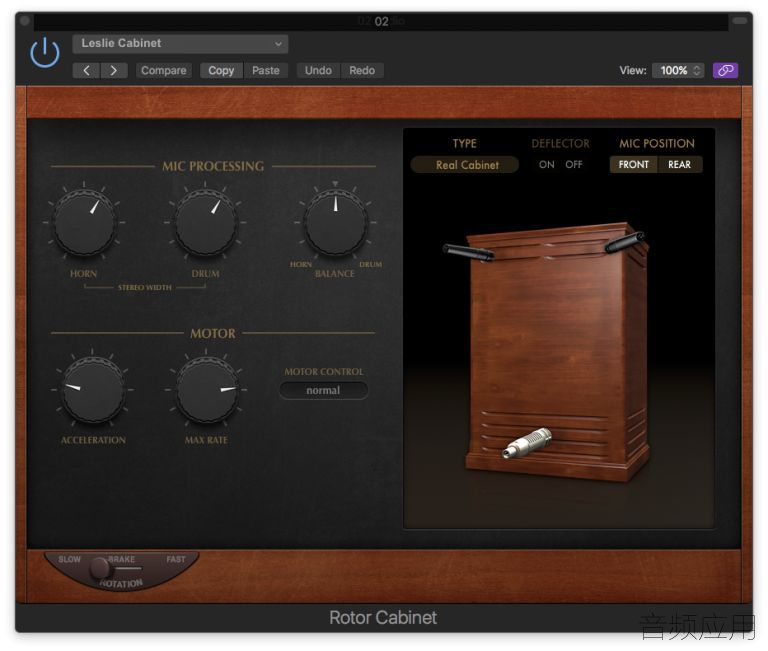Click the Rotation lever handle

[x=101, y=569]
